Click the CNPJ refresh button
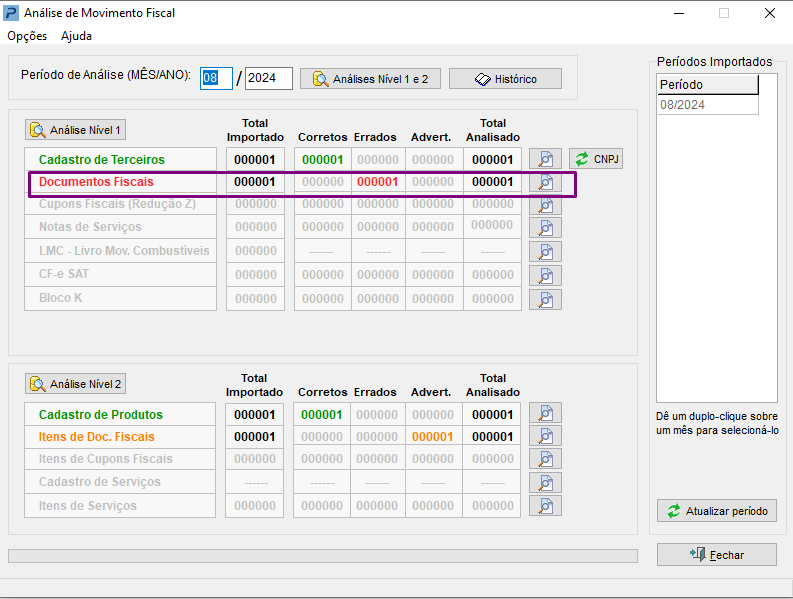 596,159
